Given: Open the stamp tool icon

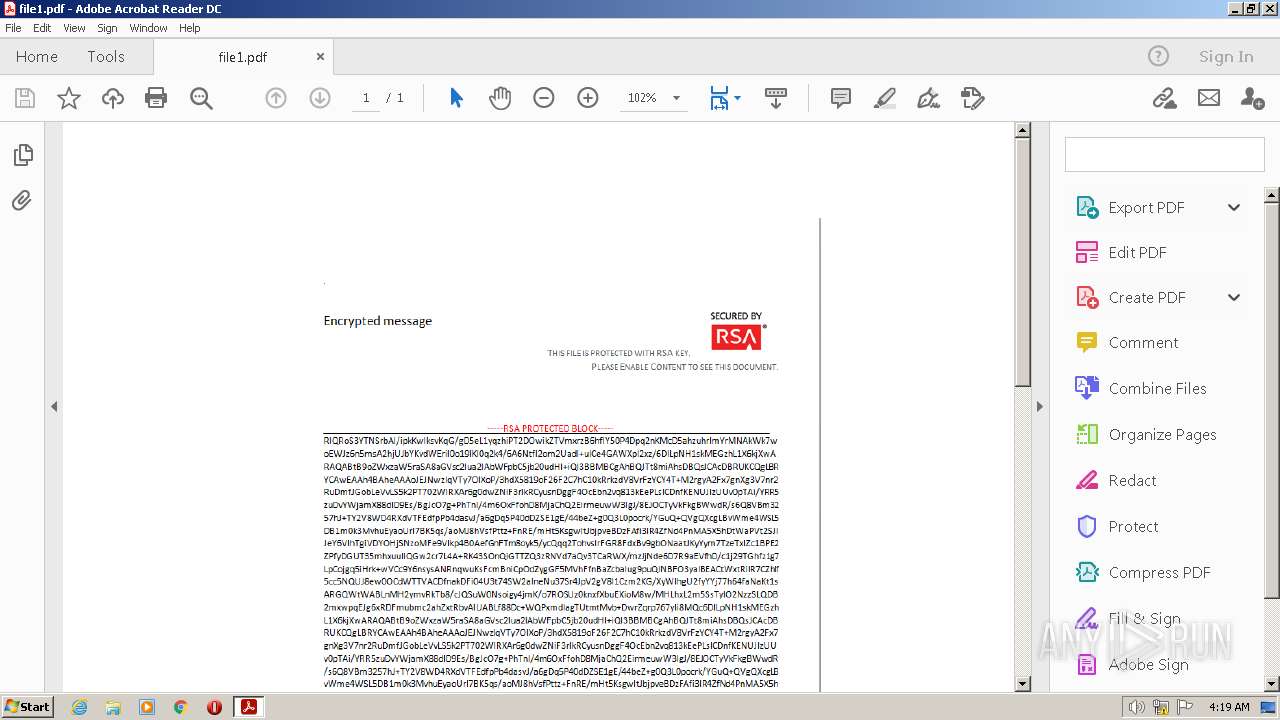Looking at the screenshot, I should pos(973,98).
